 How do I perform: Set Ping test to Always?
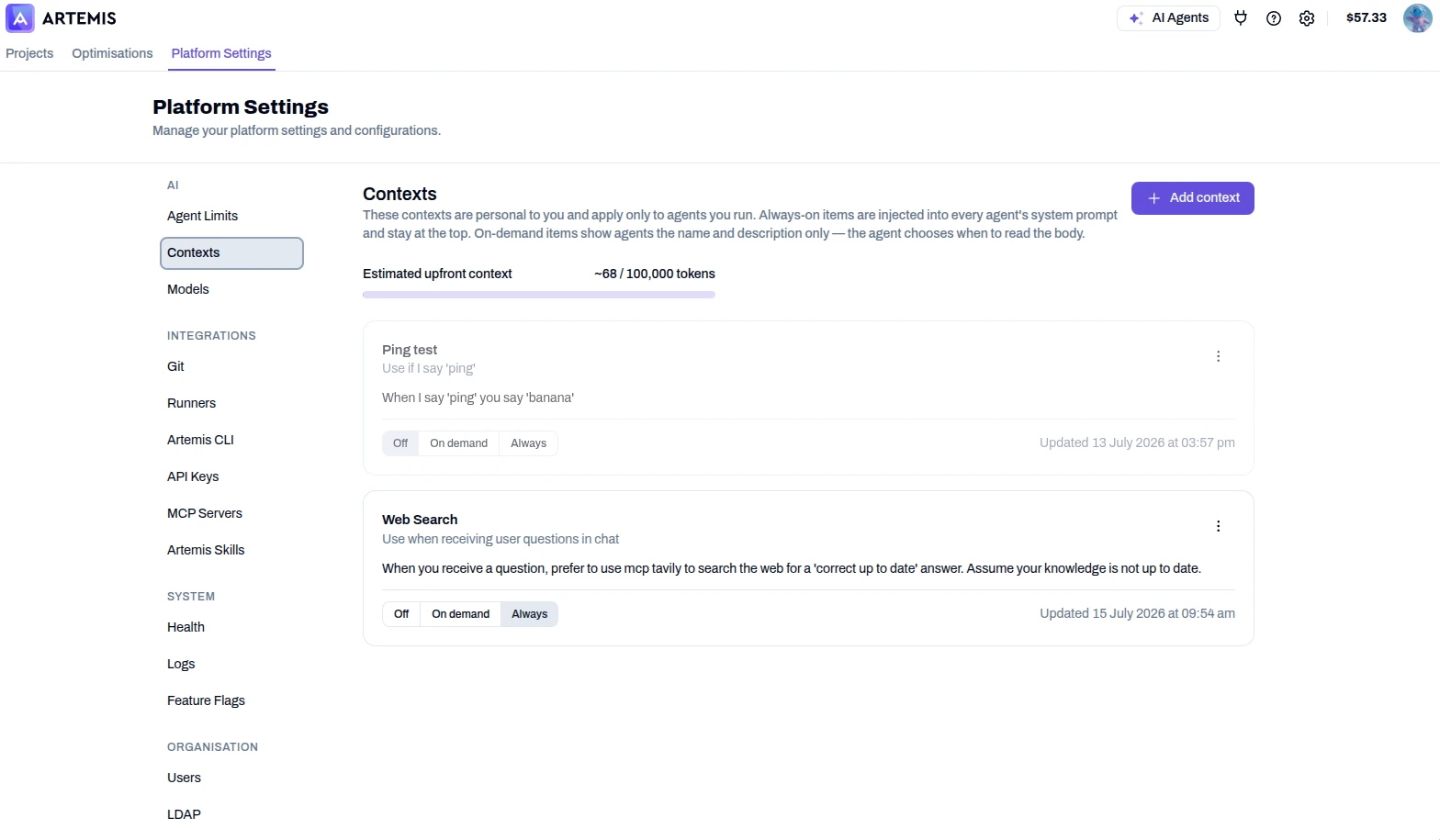pyautogui.click(x=529, y=443)
